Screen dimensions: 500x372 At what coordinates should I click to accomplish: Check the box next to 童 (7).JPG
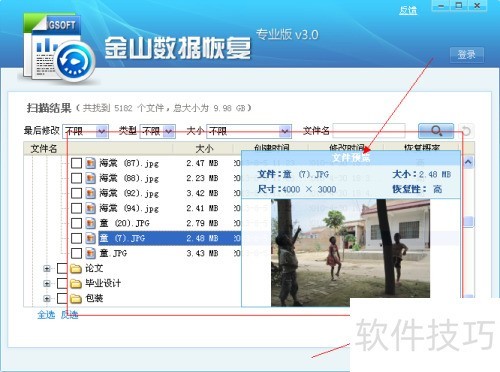click(x=76, y=238)
